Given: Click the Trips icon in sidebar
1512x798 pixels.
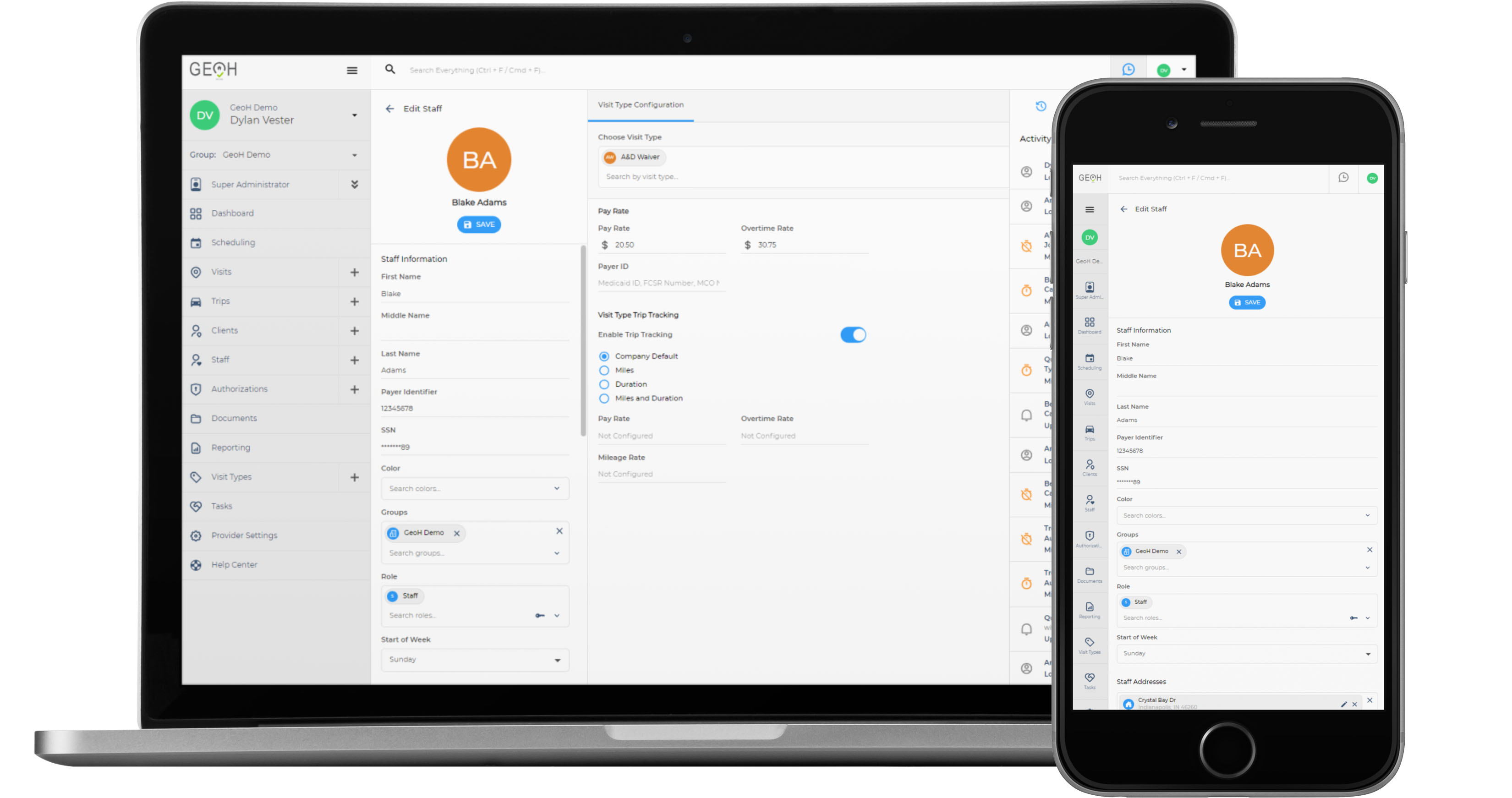Looking at the screenshot, I should 196,301.
